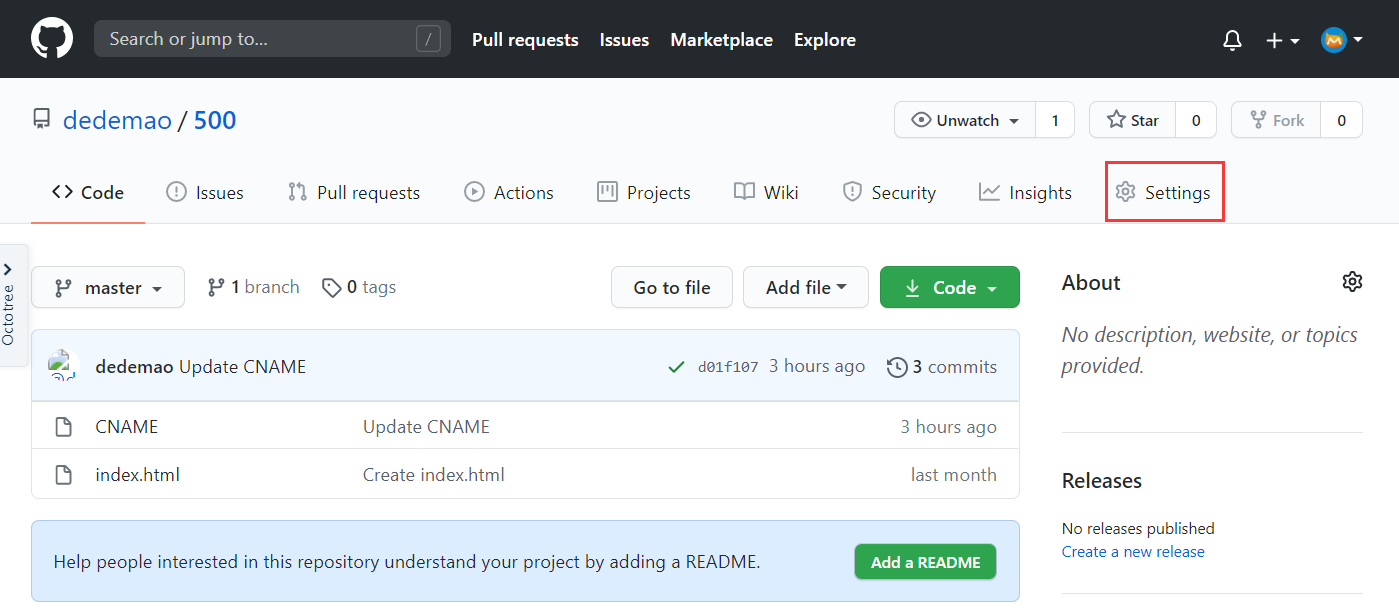Viewport: 1399px width, 613px height.
Task: Click the repository book icon beside dedemao
Action: coord(41,121)
